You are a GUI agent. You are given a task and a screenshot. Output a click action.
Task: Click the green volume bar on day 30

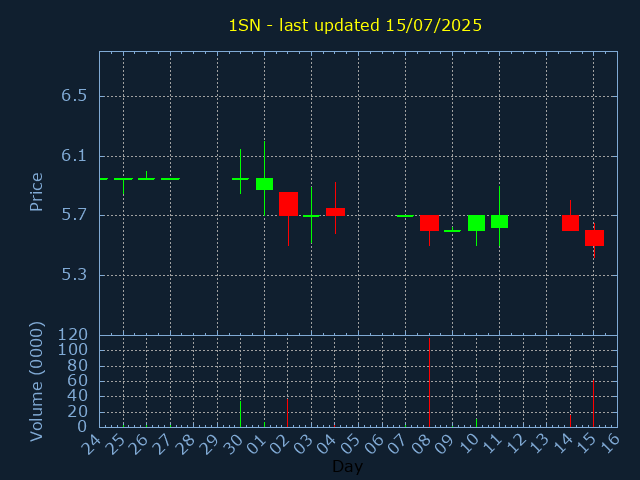coord(240,414)
